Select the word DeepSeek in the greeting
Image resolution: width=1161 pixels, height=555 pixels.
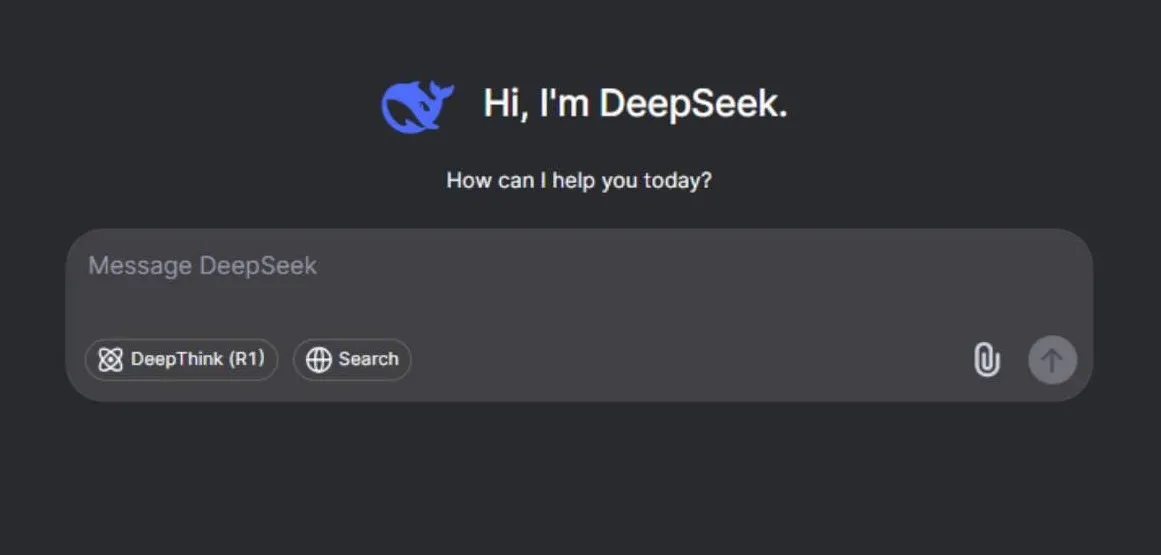click(x=693, y=103)
